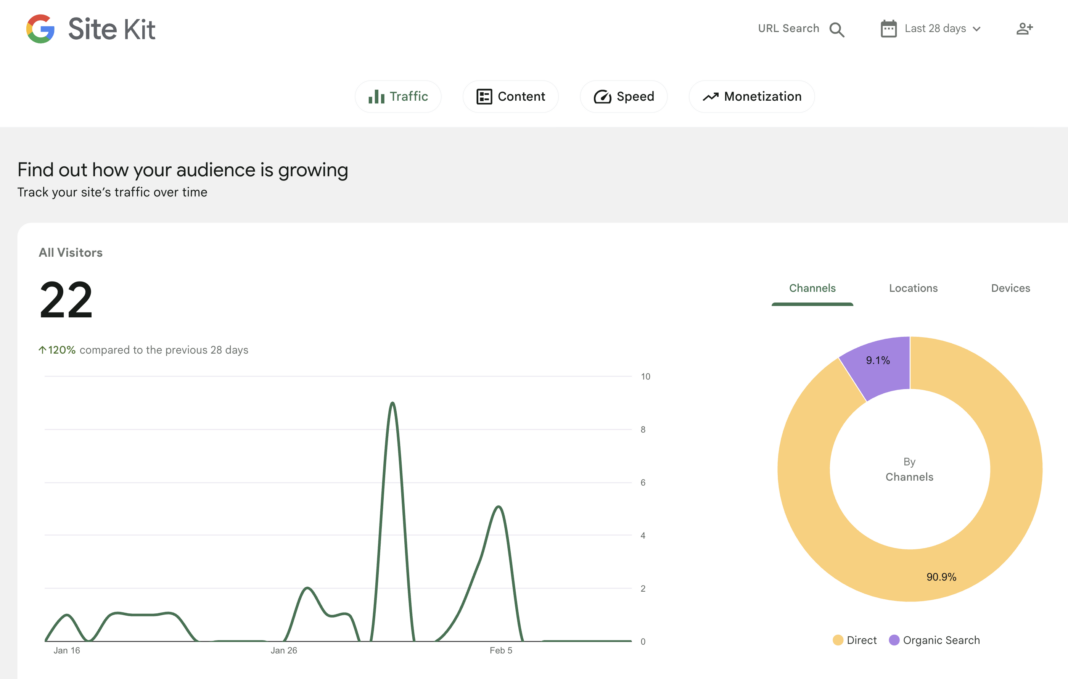1068x679 pixels.
Task: Click the Content list icon
Action: (x=484, y=97)
